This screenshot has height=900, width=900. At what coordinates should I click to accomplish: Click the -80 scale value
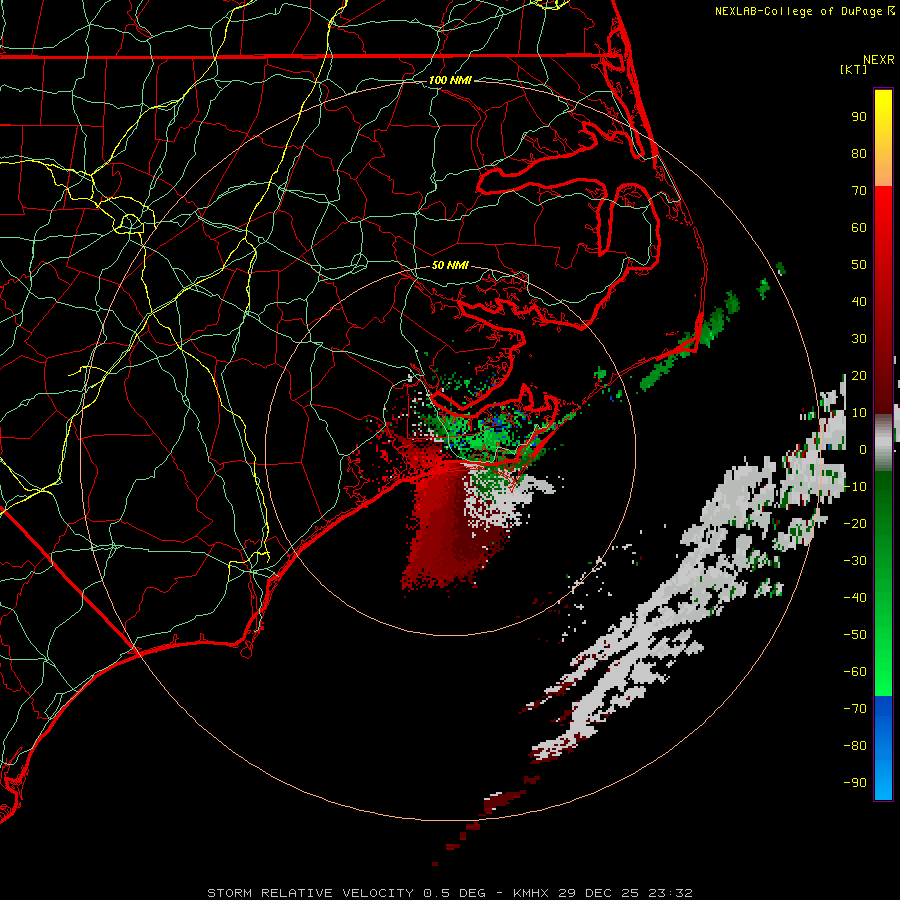point(855,746)
